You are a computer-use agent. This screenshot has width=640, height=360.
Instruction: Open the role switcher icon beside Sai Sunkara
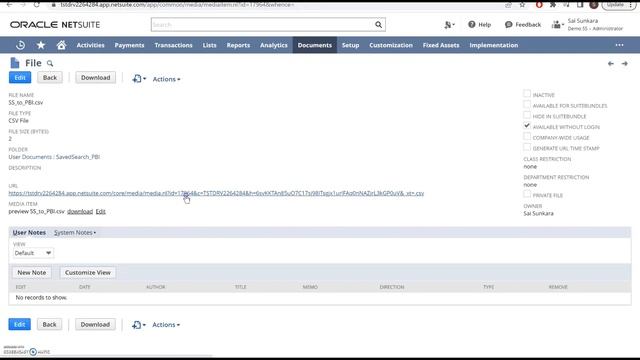(557, 25)
